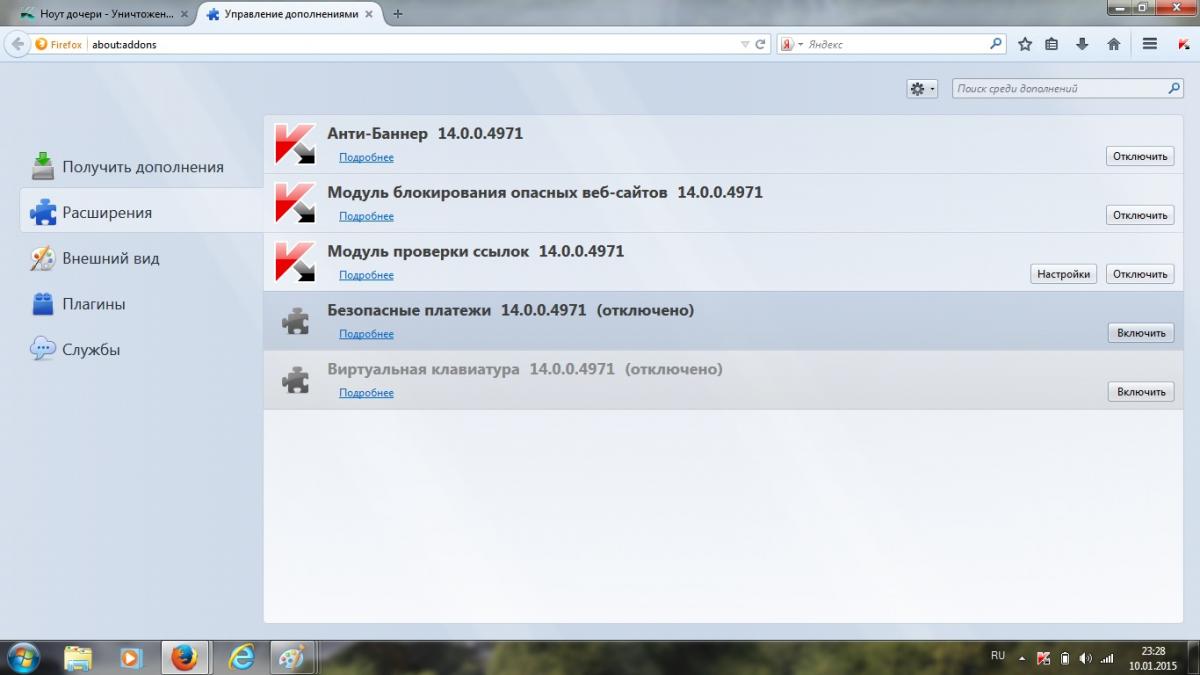Viewport: 1200px width, 675px height.
Task: Open the add-ons tools gear dropdown
Action: pos(922,88)
